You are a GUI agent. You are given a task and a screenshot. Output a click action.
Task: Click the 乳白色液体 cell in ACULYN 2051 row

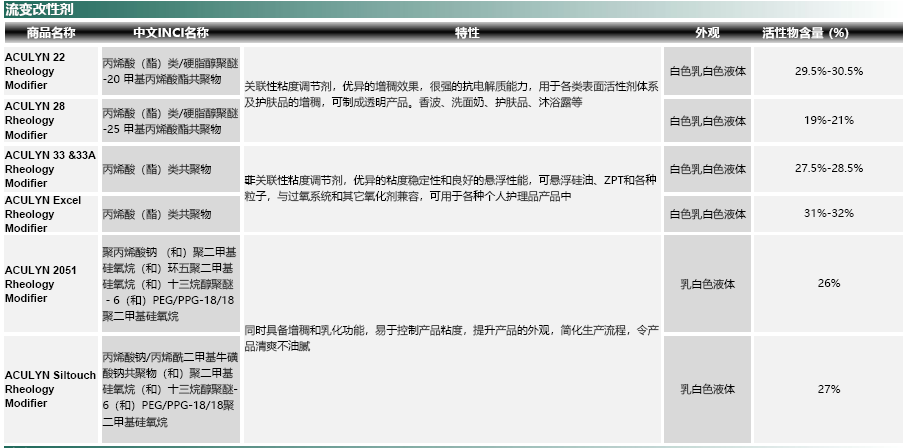[x=707, y=284]
